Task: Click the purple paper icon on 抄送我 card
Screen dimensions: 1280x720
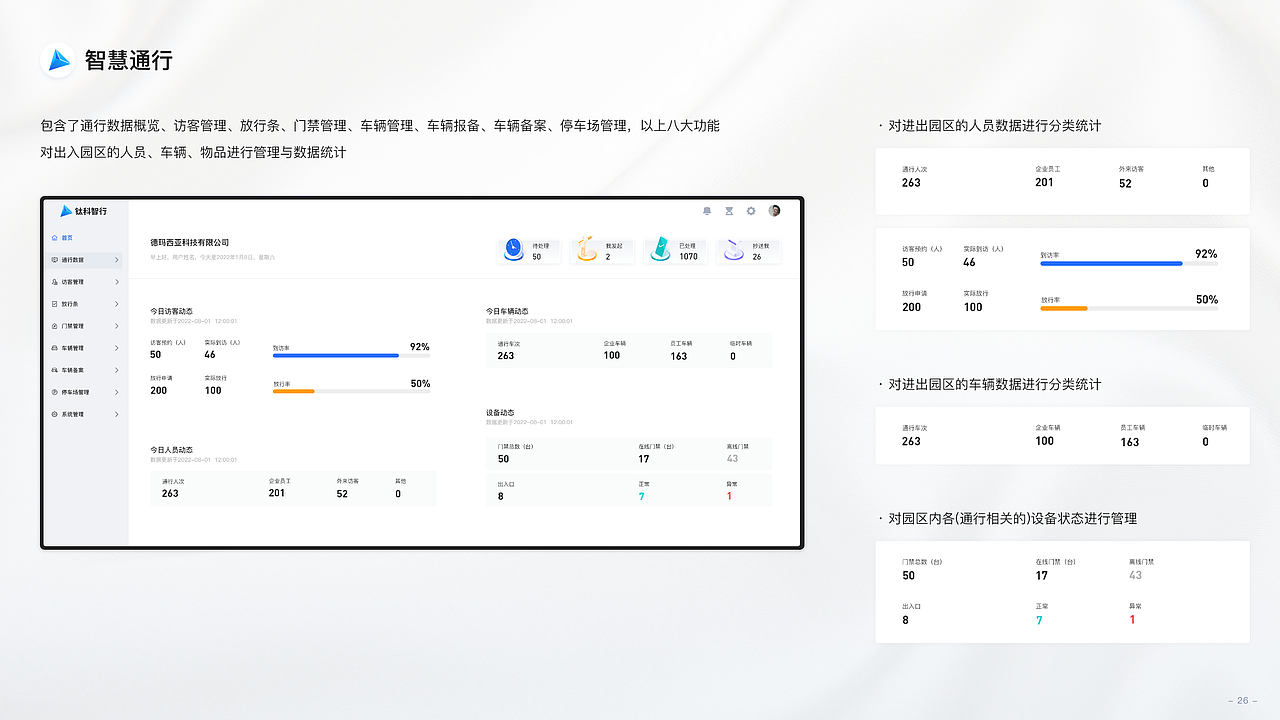Action: 734,250
